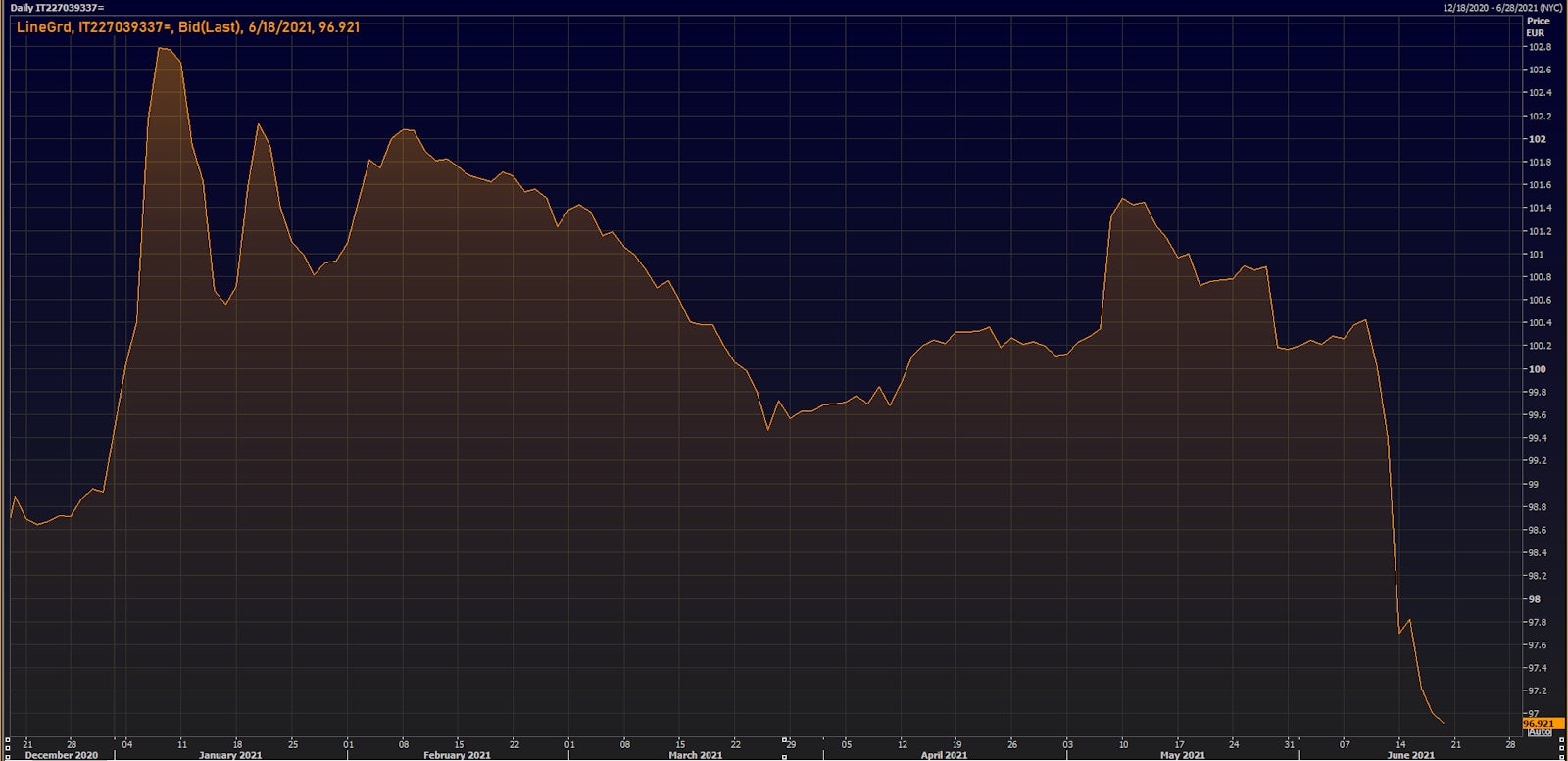Image resolution: width=1568 pixels, height=761 pixels.
Task: Click the Auto scale button on price axis
Action: pyautogui.click(x=1540, y=733)
